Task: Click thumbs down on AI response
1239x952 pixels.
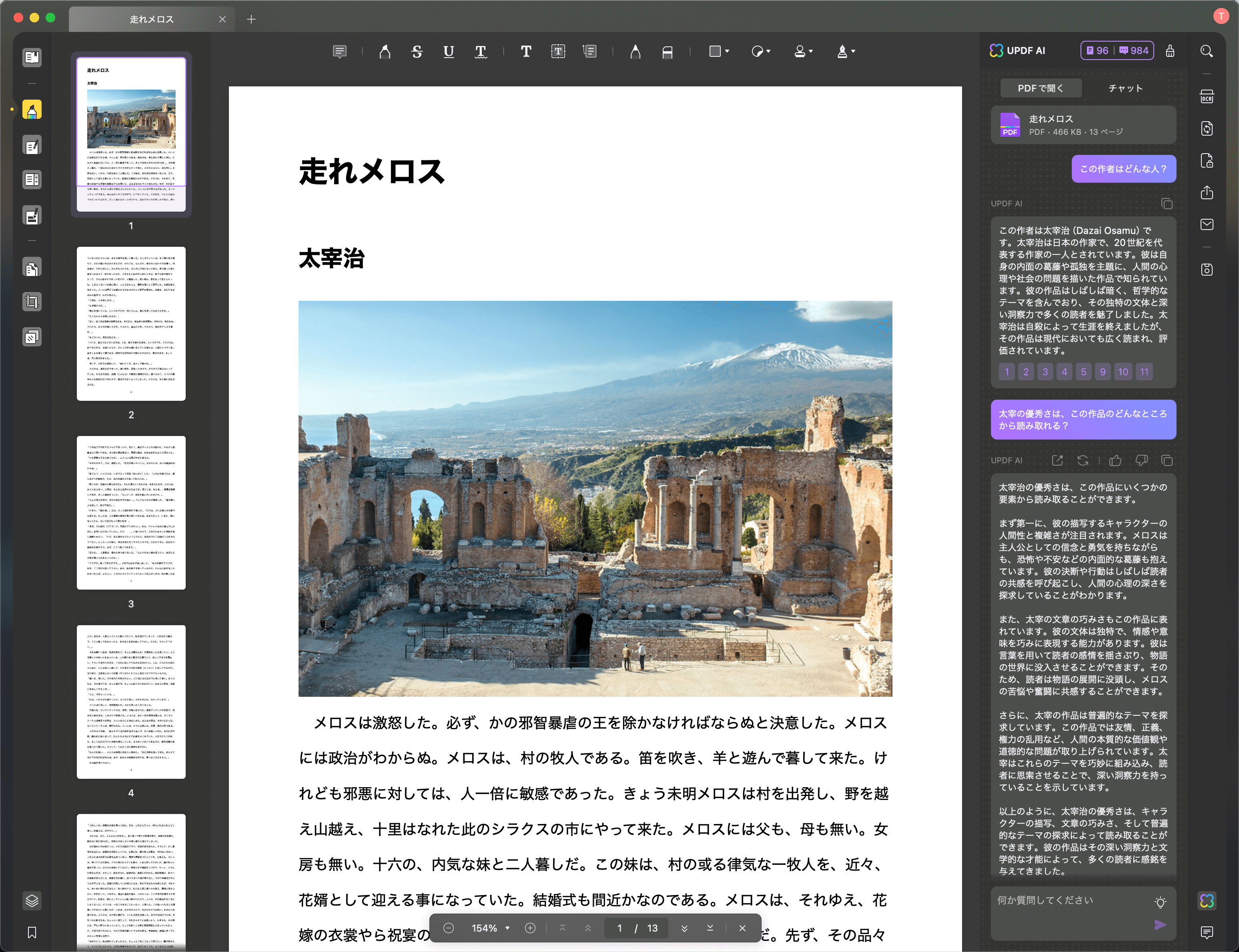Action: point(1141,460)
